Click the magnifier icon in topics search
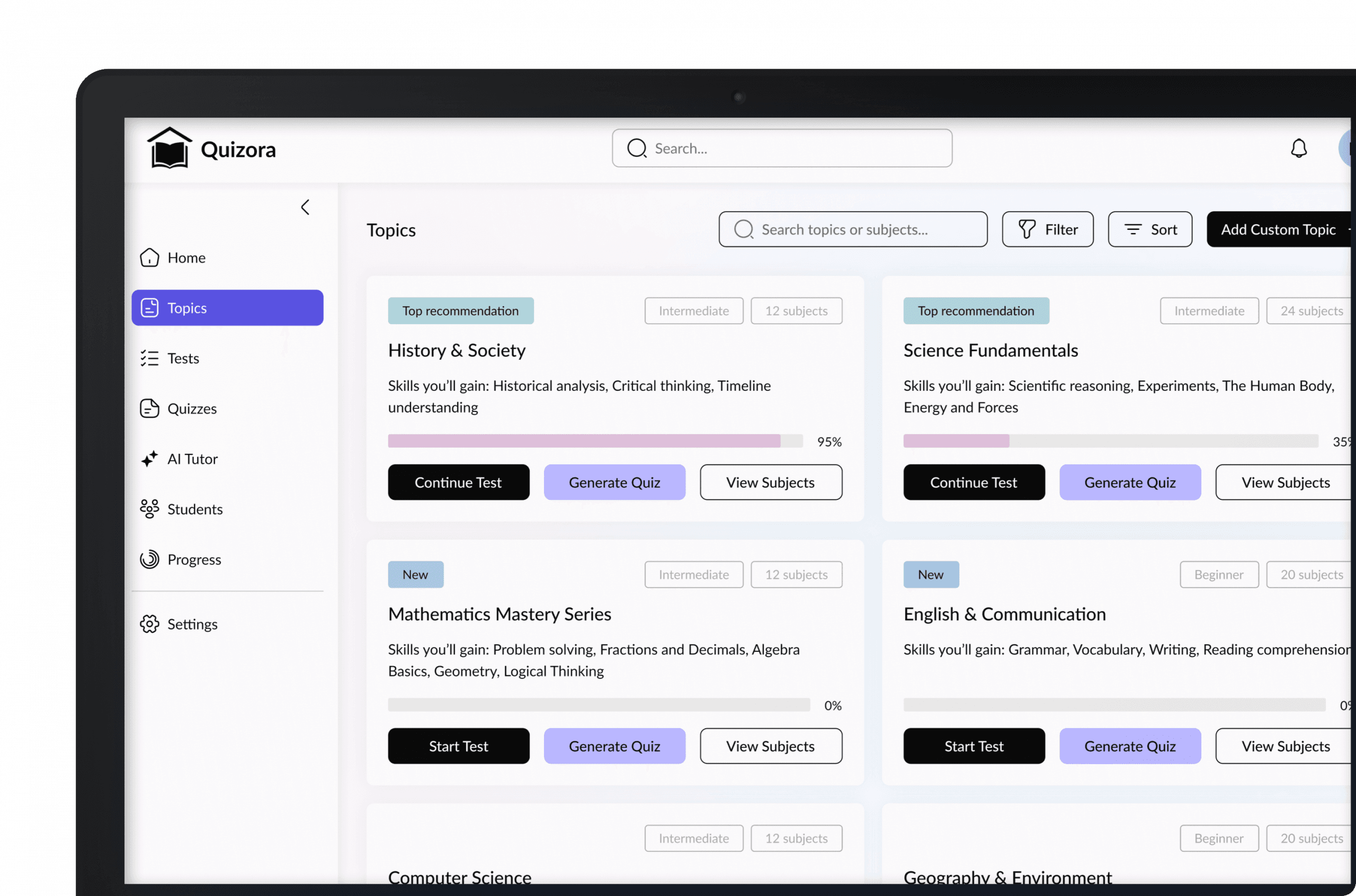The width and height of the screenshot is (1356, 896). 744,229
